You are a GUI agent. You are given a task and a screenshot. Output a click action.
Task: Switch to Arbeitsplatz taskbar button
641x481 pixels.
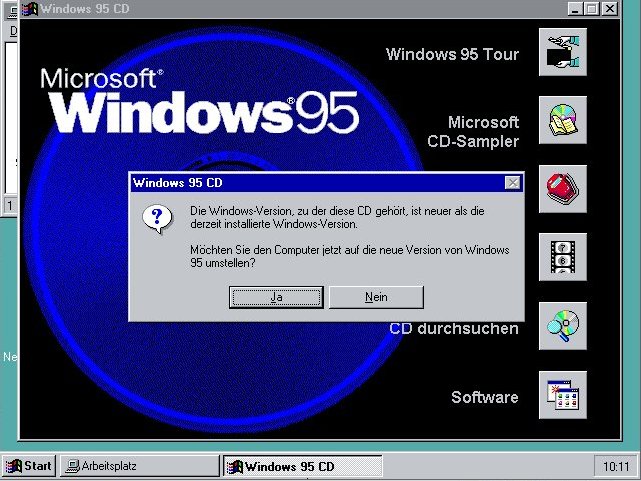coord(139,466)
